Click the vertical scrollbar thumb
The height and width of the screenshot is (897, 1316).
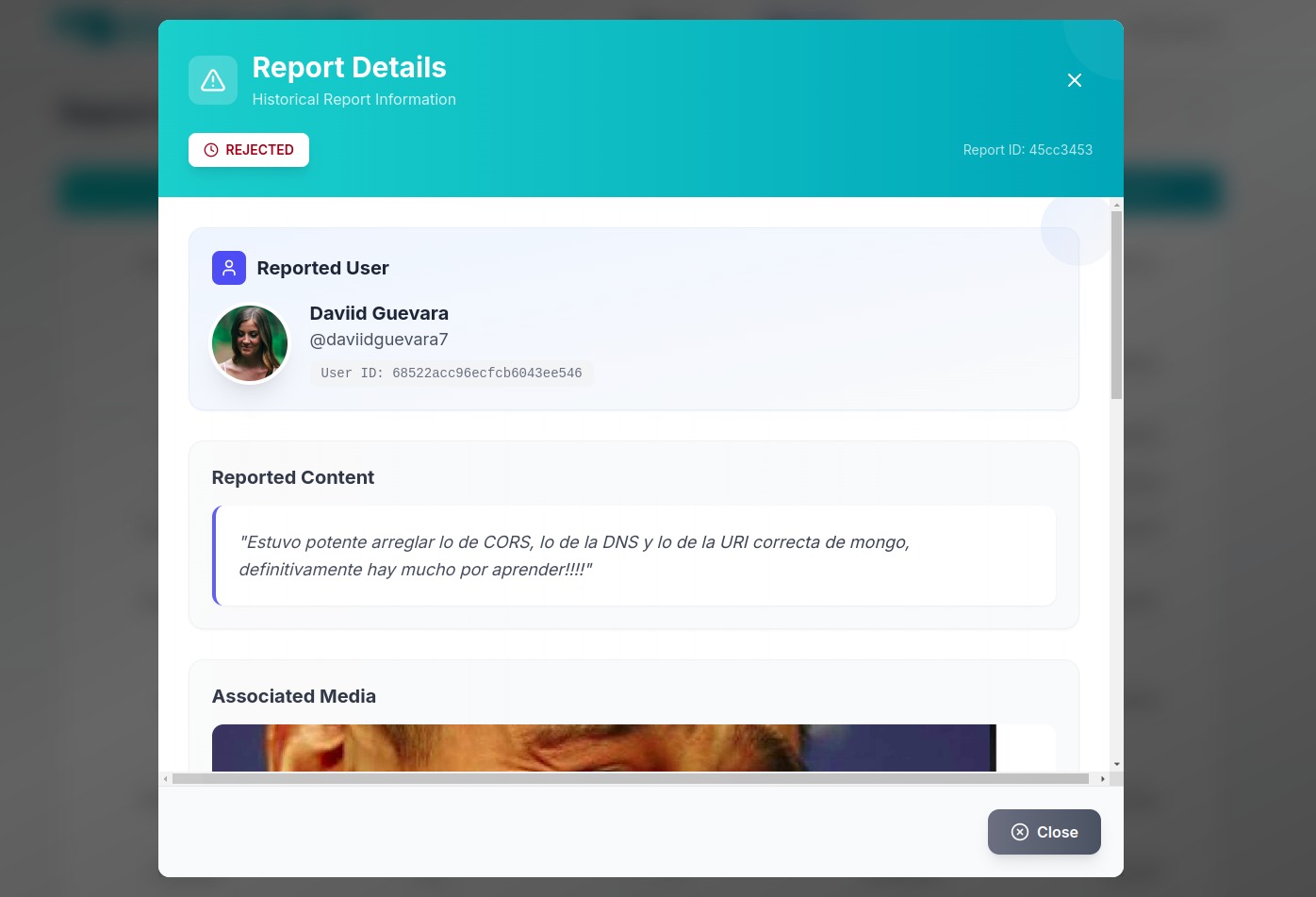pos(1117,302)
